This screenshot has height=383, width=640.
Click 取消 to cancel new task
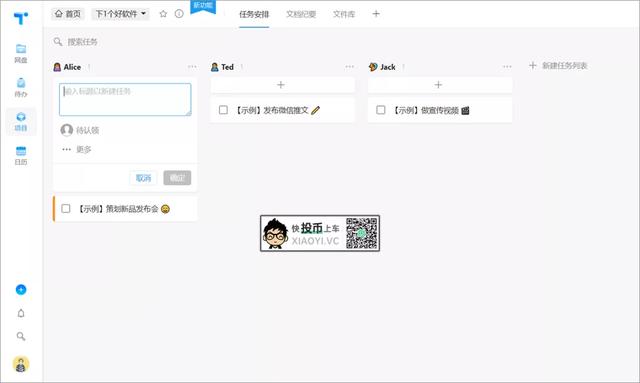[143, 178]
